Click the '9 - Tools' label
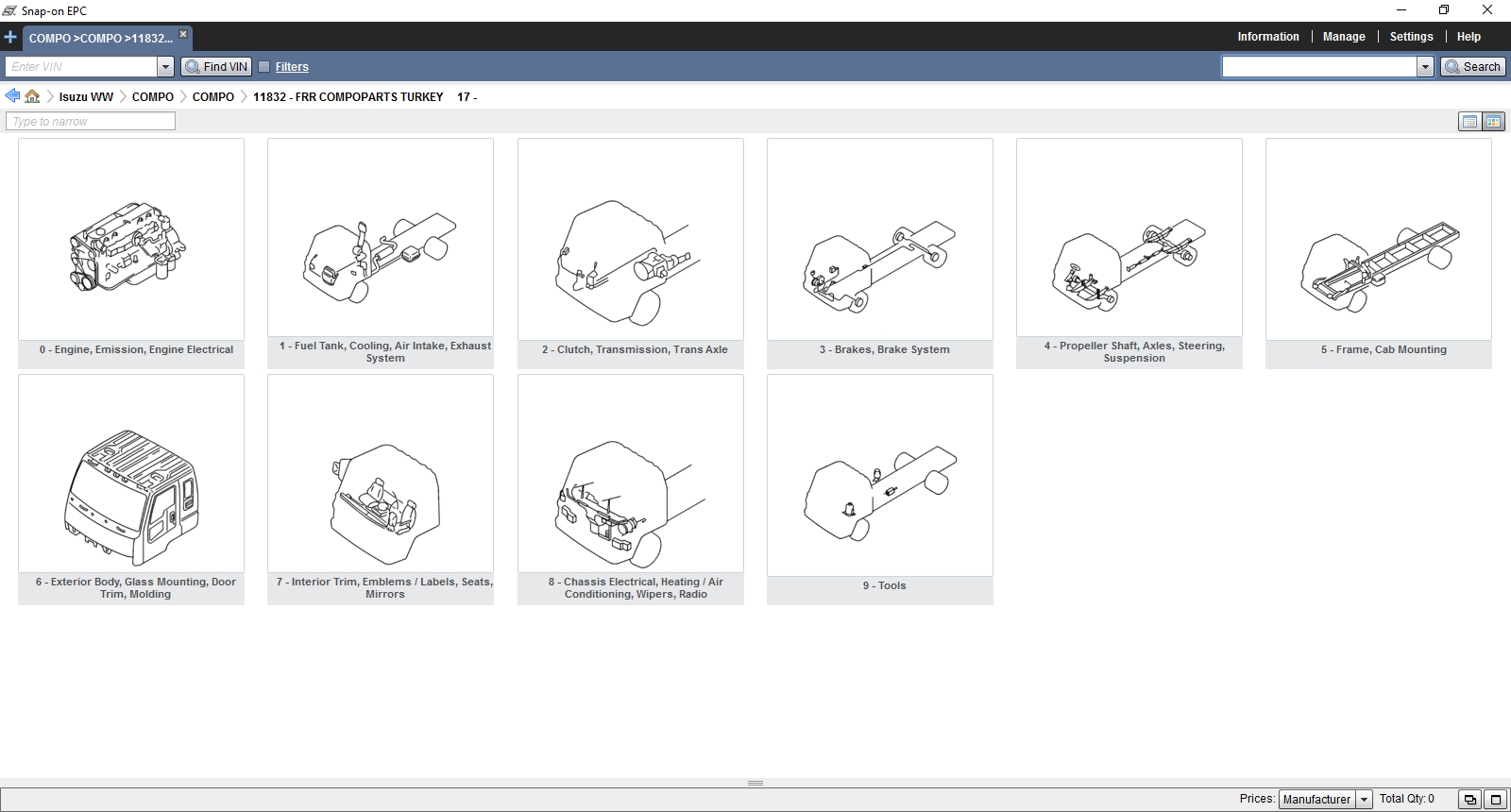 click(884, 585)
